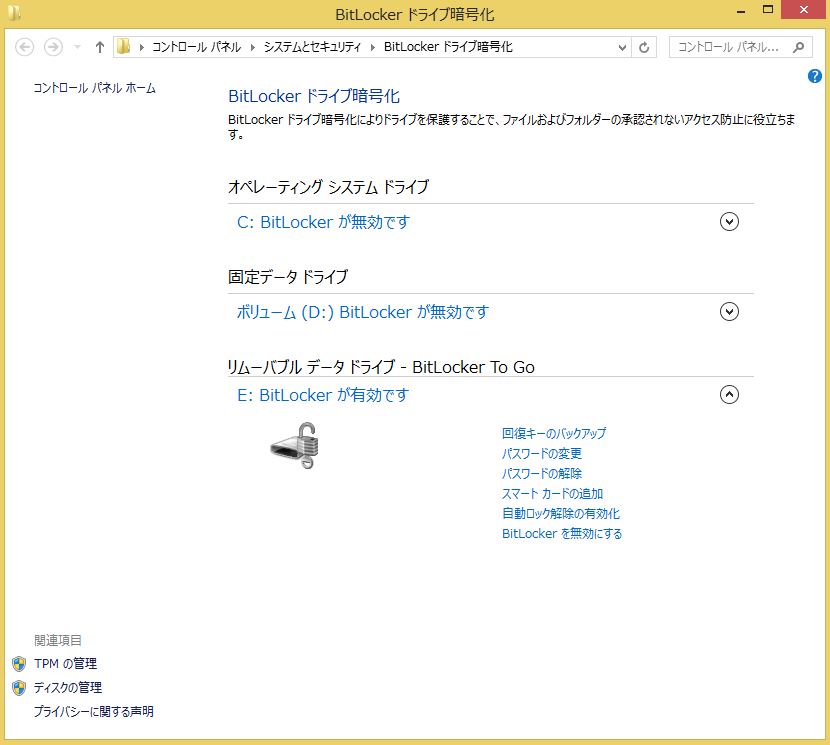Image resolution: width=830 pixels, height=745 pixels.
Task: Expand the C: drive BitLocker section chevron
Action: pyautogui.click(x=729, y=221)
